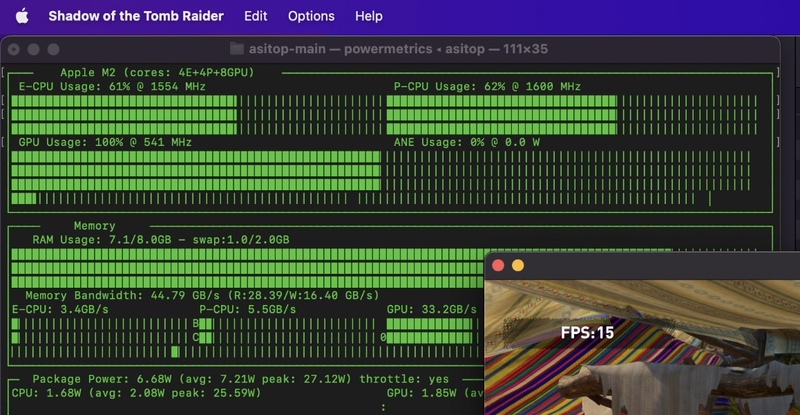
Task: Open the Options menu
Action: 311,16
